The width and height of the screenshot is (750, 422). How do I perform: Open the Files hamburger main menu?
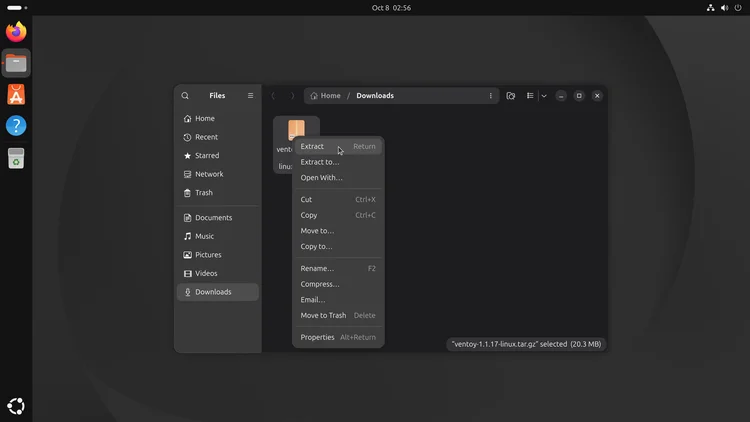point(250,96)
